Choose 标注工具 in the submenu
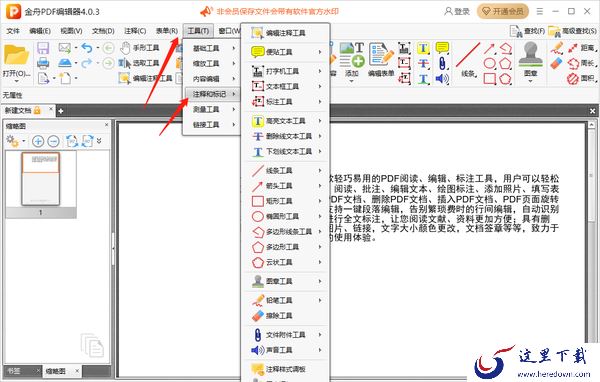Image resolution: width=600 pixels, height=382 pixels. (285, 102)
